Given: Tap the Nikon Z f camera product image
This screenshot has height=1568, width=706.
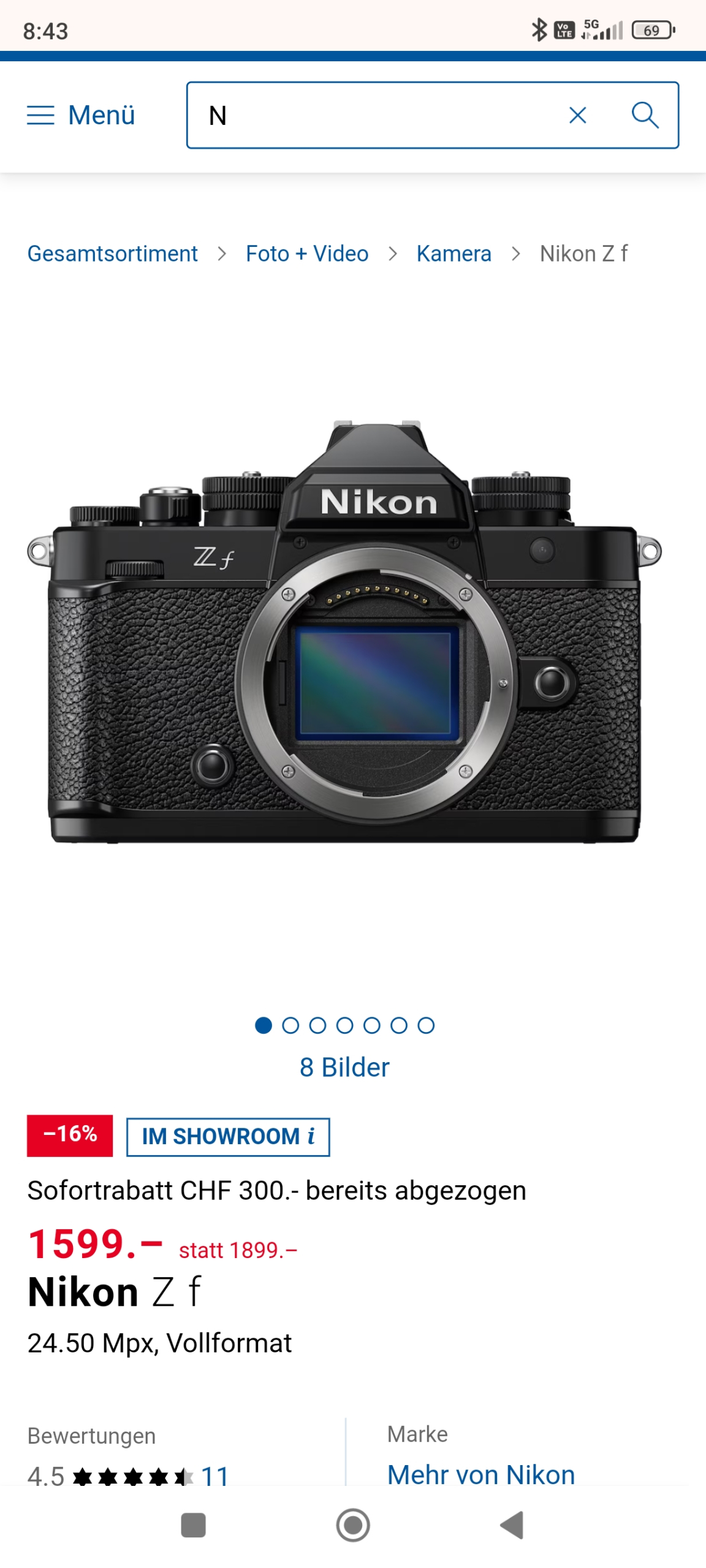Looking at the screenshot, I should click(x=344, y=631).
